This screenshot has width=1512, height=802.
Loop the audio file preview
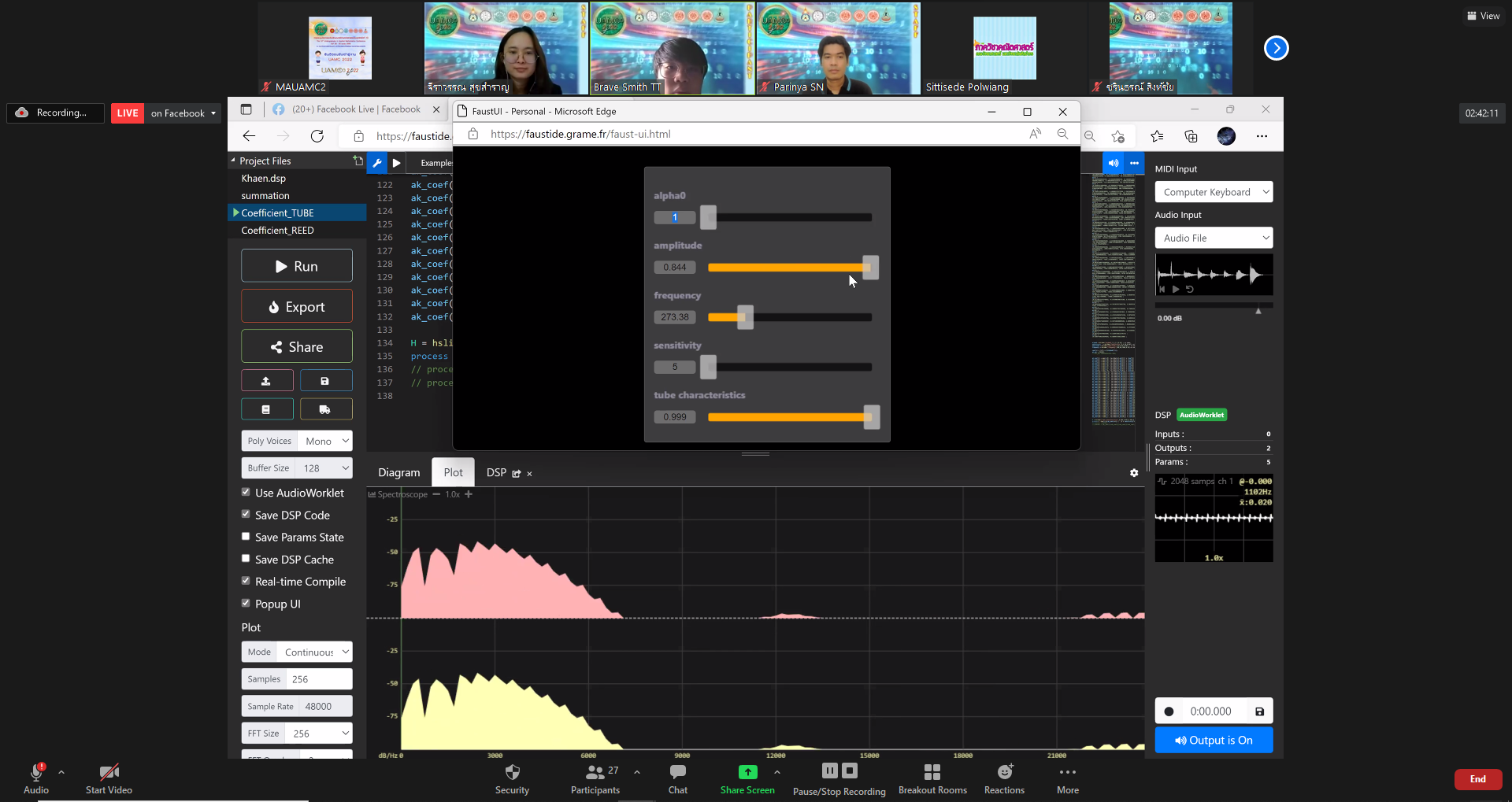1190,289
